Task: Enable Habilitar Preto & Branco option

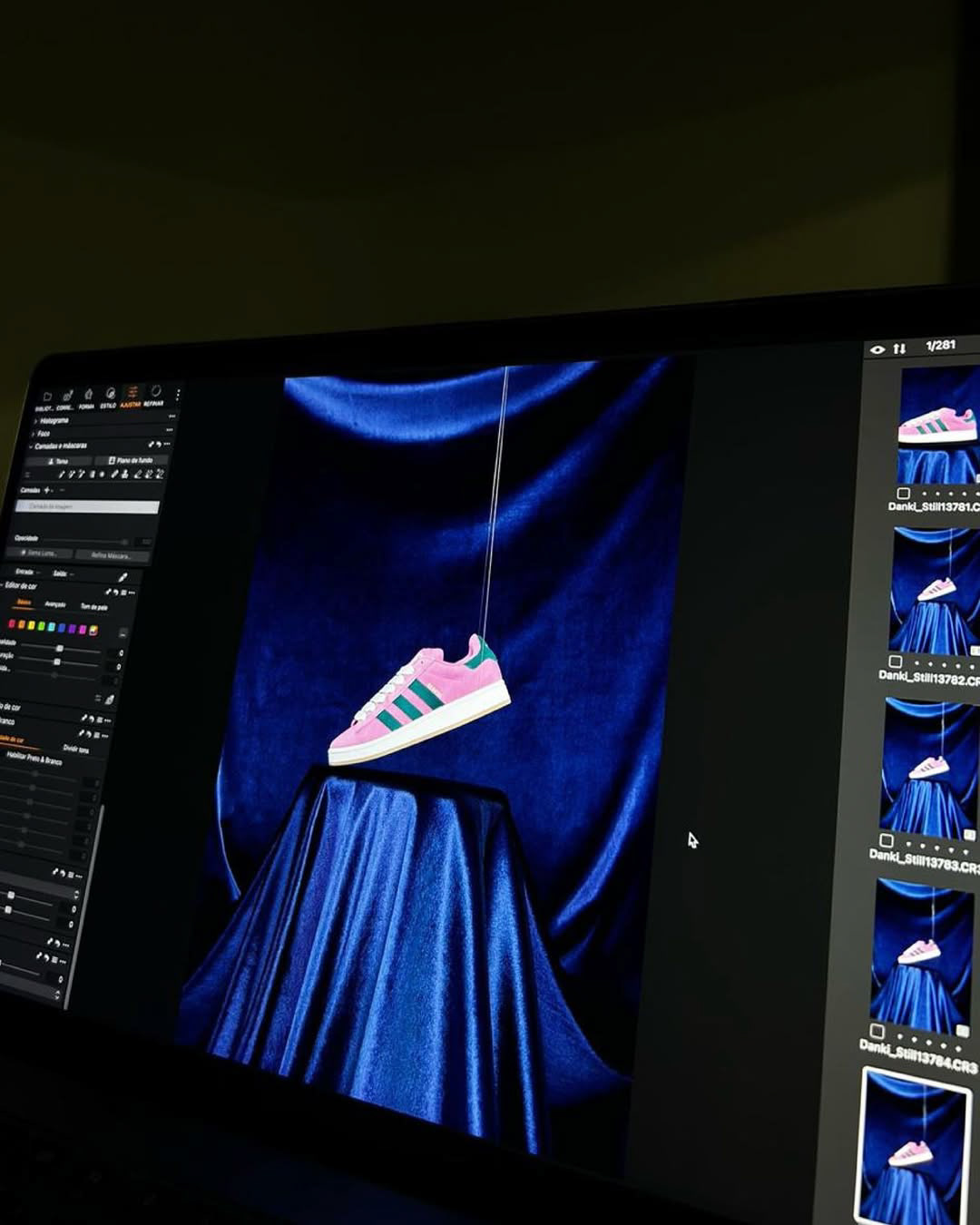Action: click(34, 759)
